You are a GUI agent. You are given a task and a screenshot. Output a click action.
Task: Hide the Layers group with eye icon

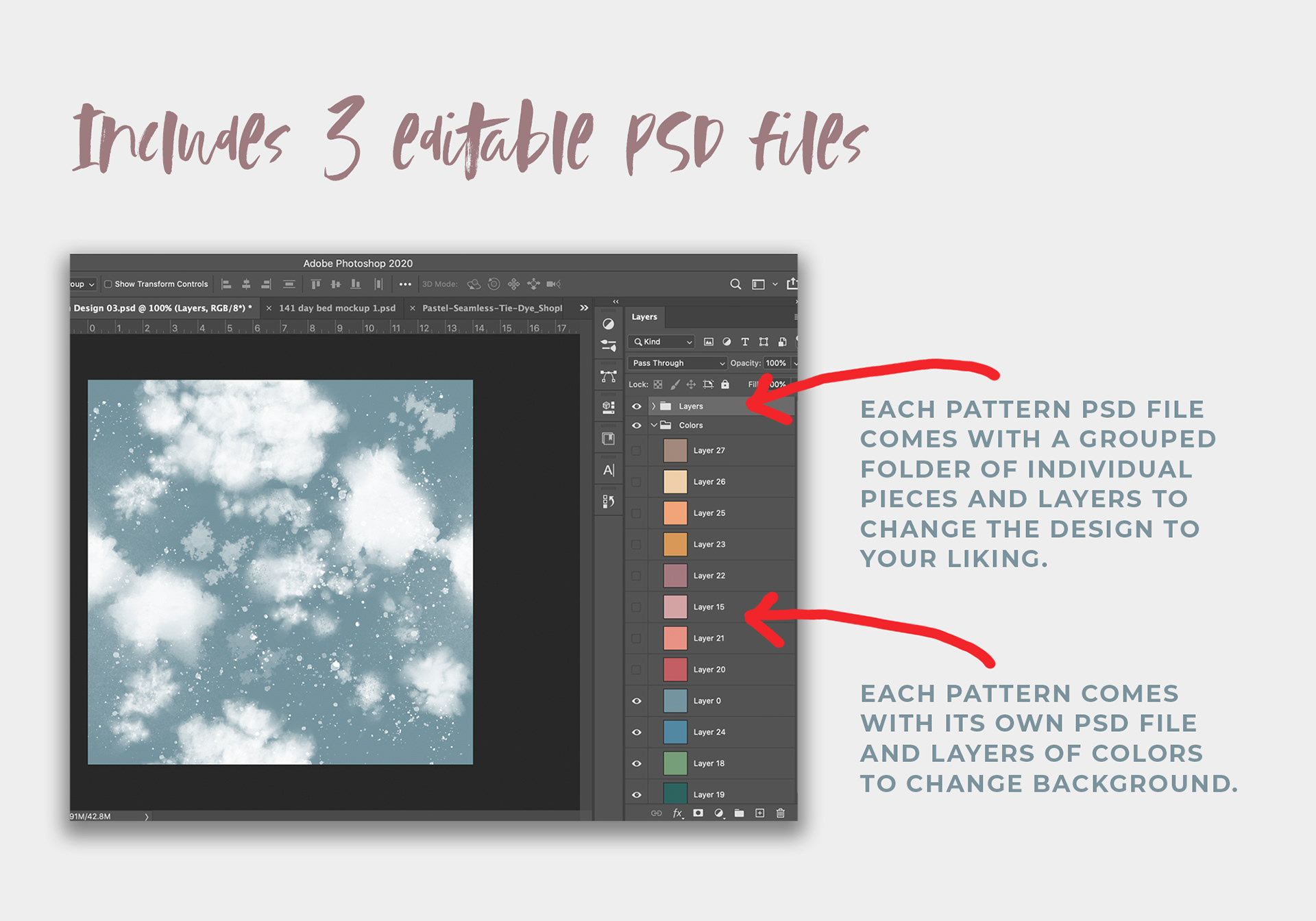tap(637, 406)
